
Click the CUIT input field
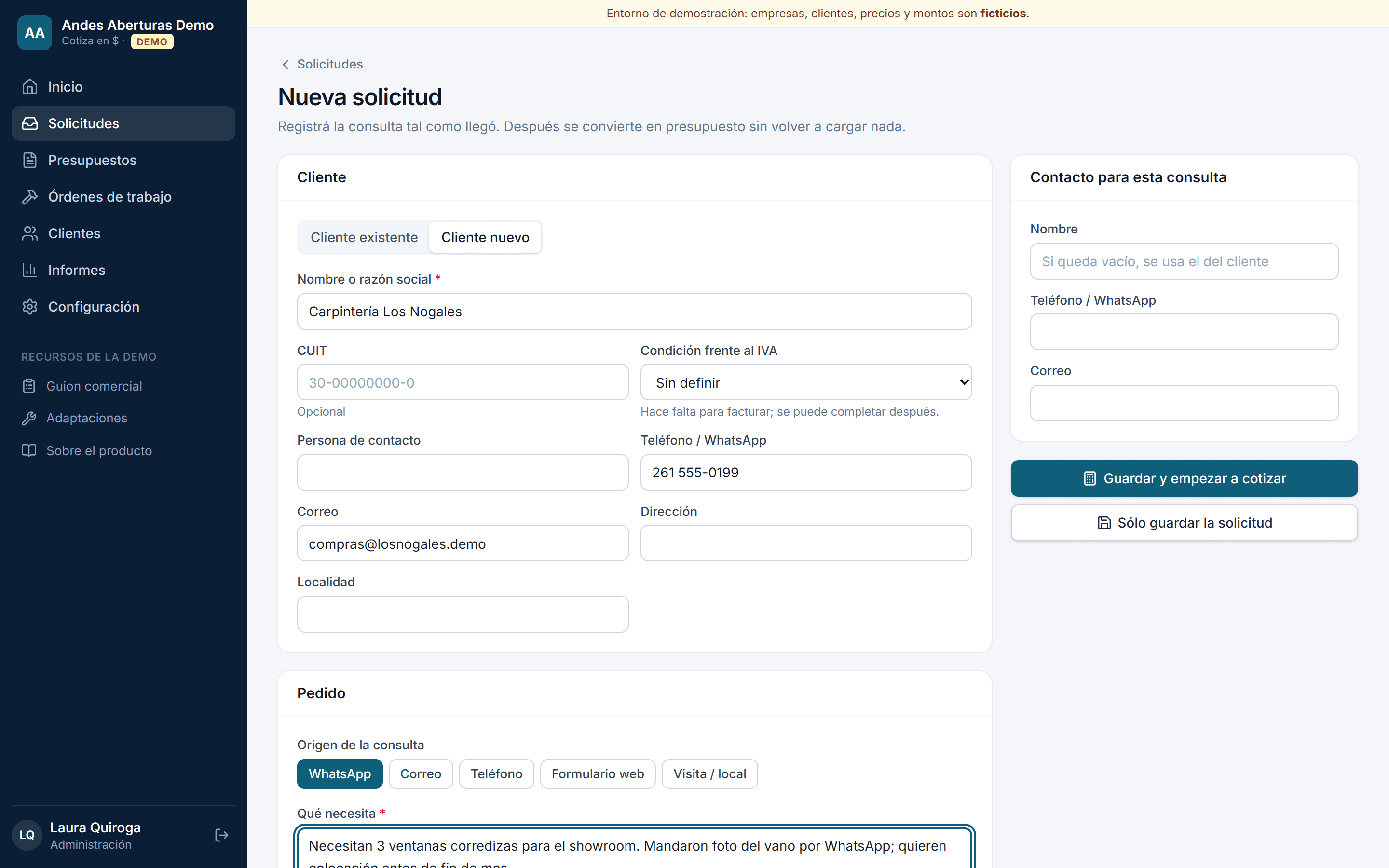point(463,382)
